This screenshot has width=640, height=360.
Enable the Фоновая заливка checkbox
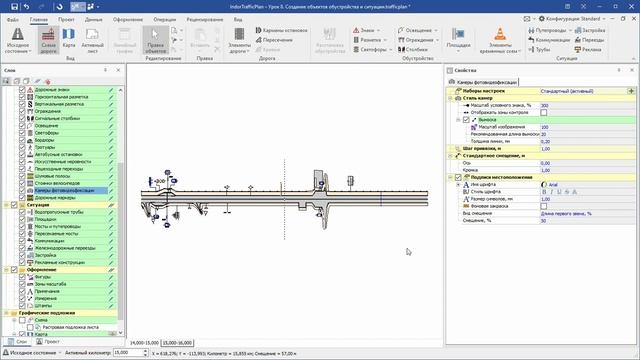coord(544,206)
